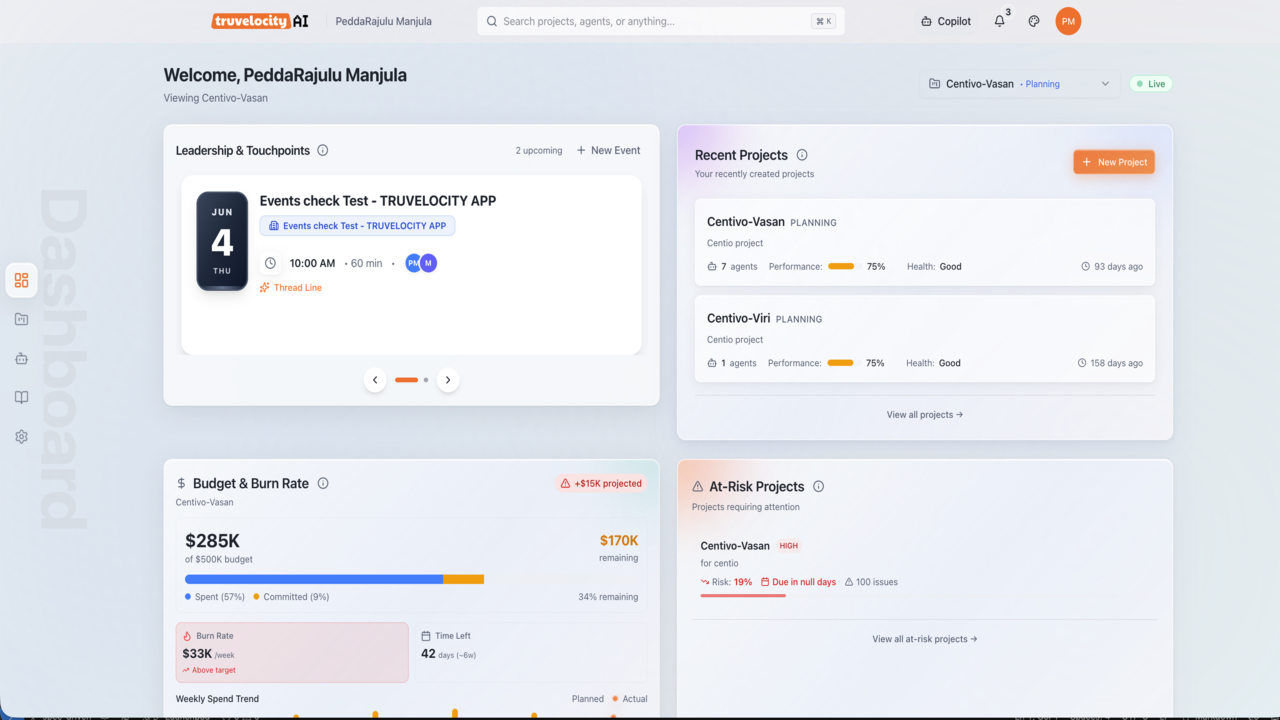Open the notifications bell icon
The width and height of the screenshot is (1280, 720).
(x=999, y=21)
